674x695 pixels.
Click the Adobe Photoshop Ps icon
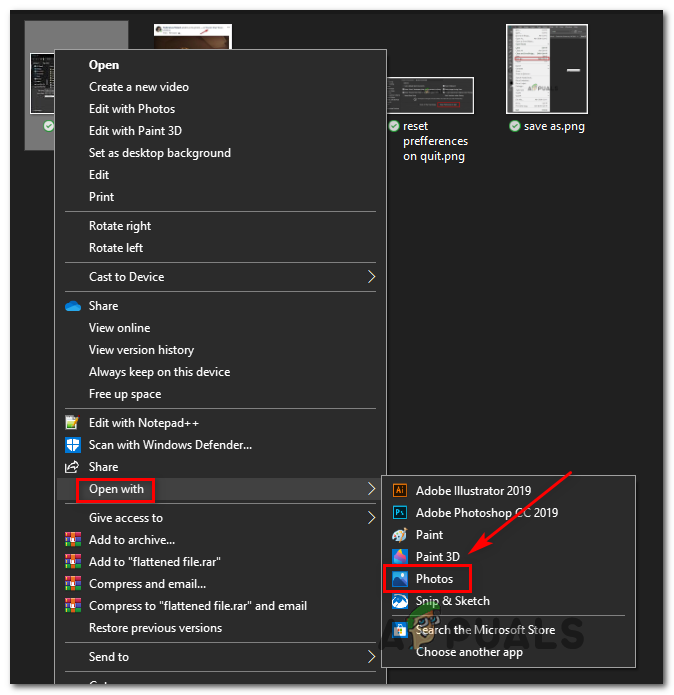point(400,512)
